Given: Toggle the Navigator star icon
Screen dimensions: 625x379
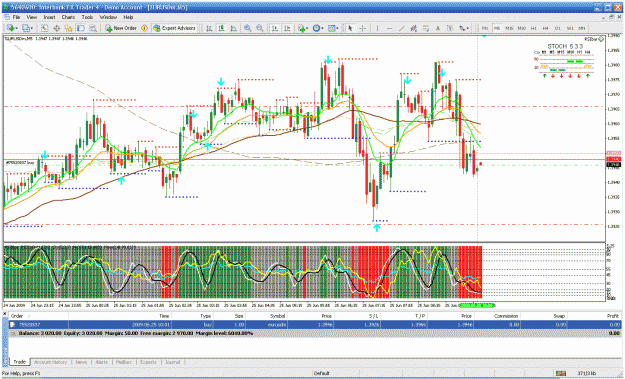Looking at the screenshot, I should click(x=68, y=28).
